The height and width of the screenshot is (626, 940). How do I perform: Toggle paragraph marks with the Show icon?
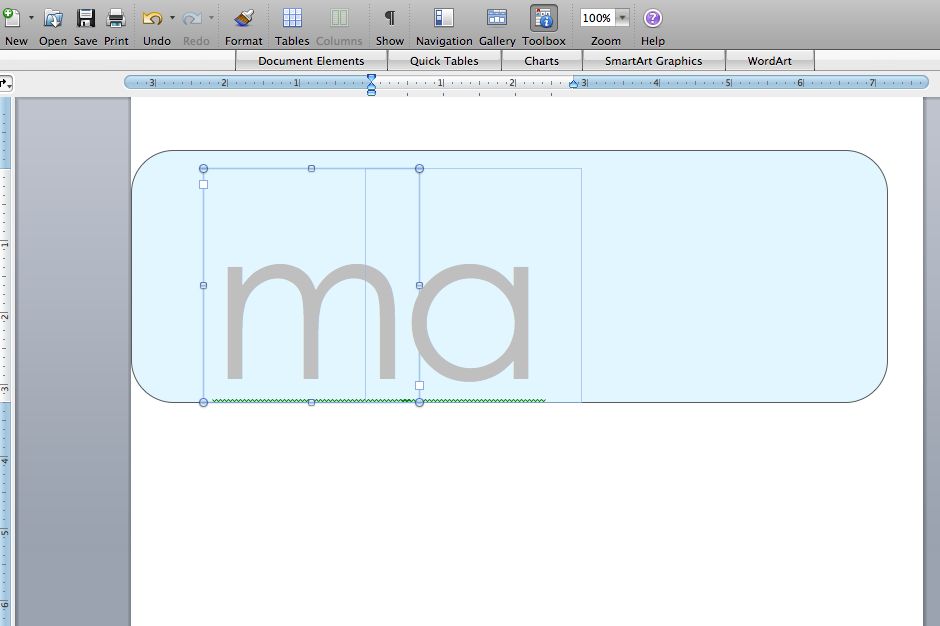click(x=389, y=18)
